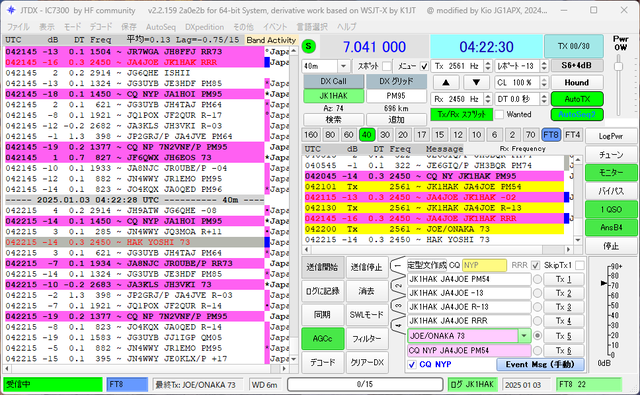This screenshot has height=395, width=640.
Task: Select the 60m band button
Action: coord(348,135)
